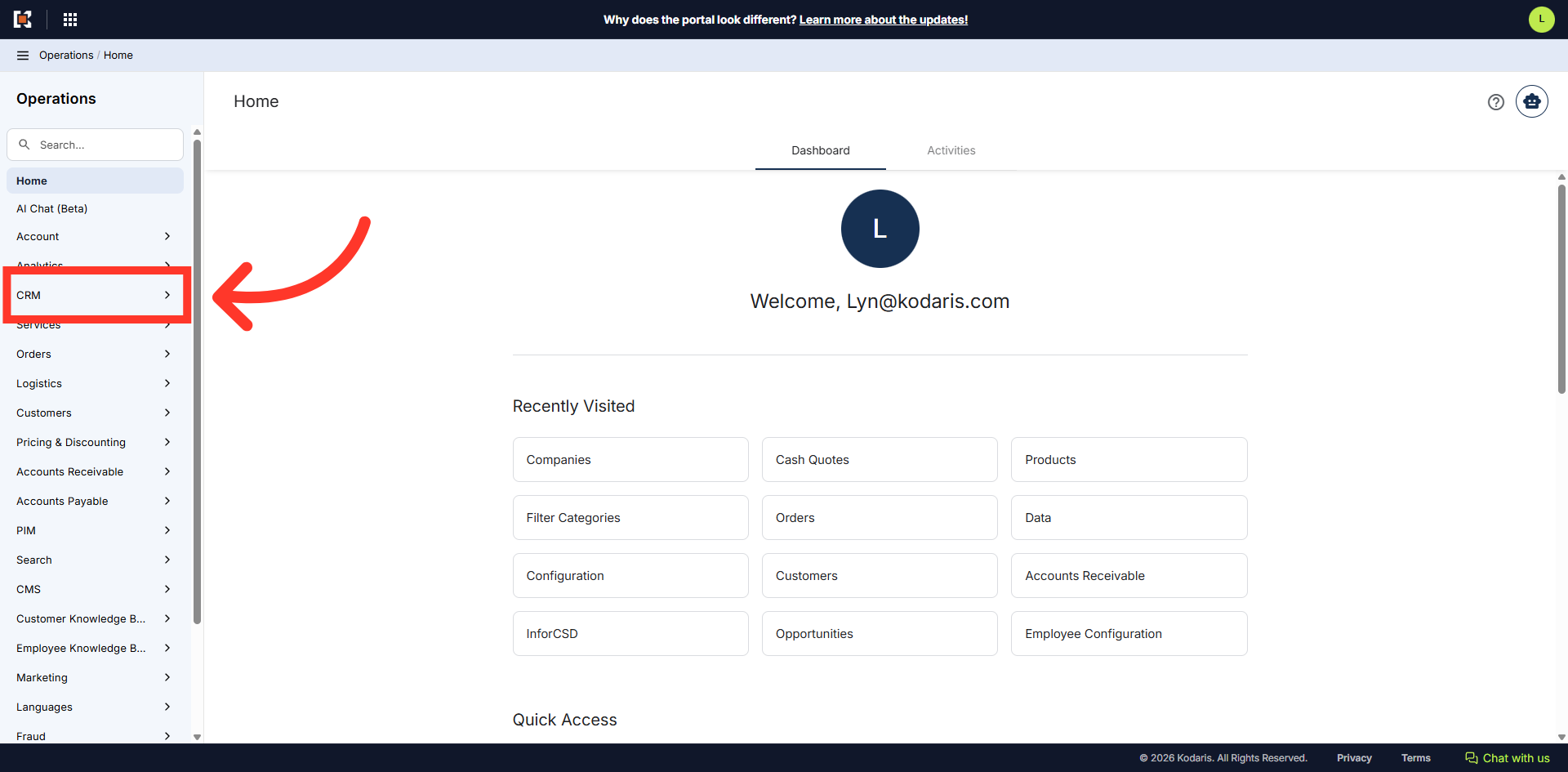This screenshot has height=772, width=1568.
Task: Click the sidebar scrollbar up arrow
Action: tap(197, 132)
